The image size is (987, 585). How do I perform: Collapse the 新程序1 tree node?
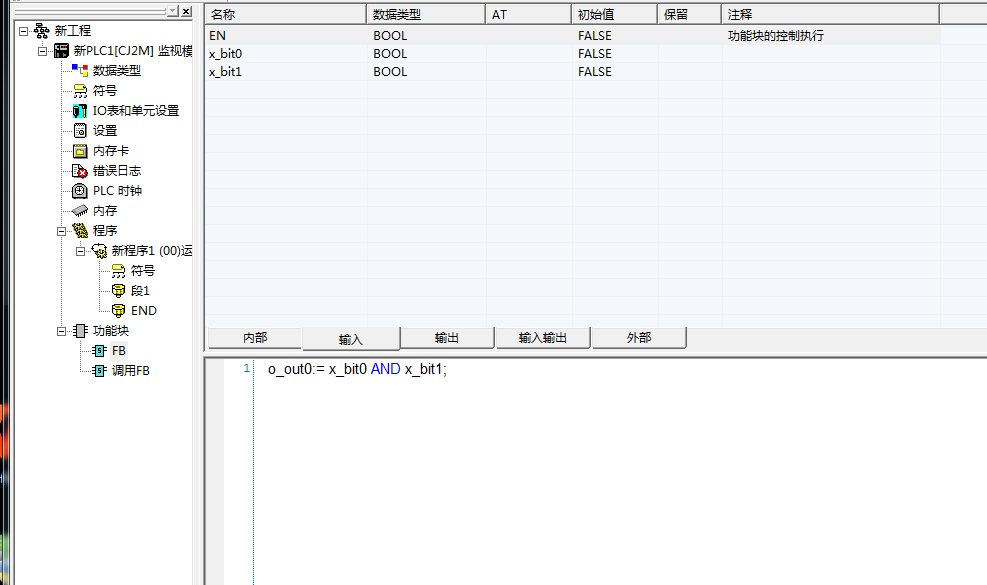click(x=81, y=251)
